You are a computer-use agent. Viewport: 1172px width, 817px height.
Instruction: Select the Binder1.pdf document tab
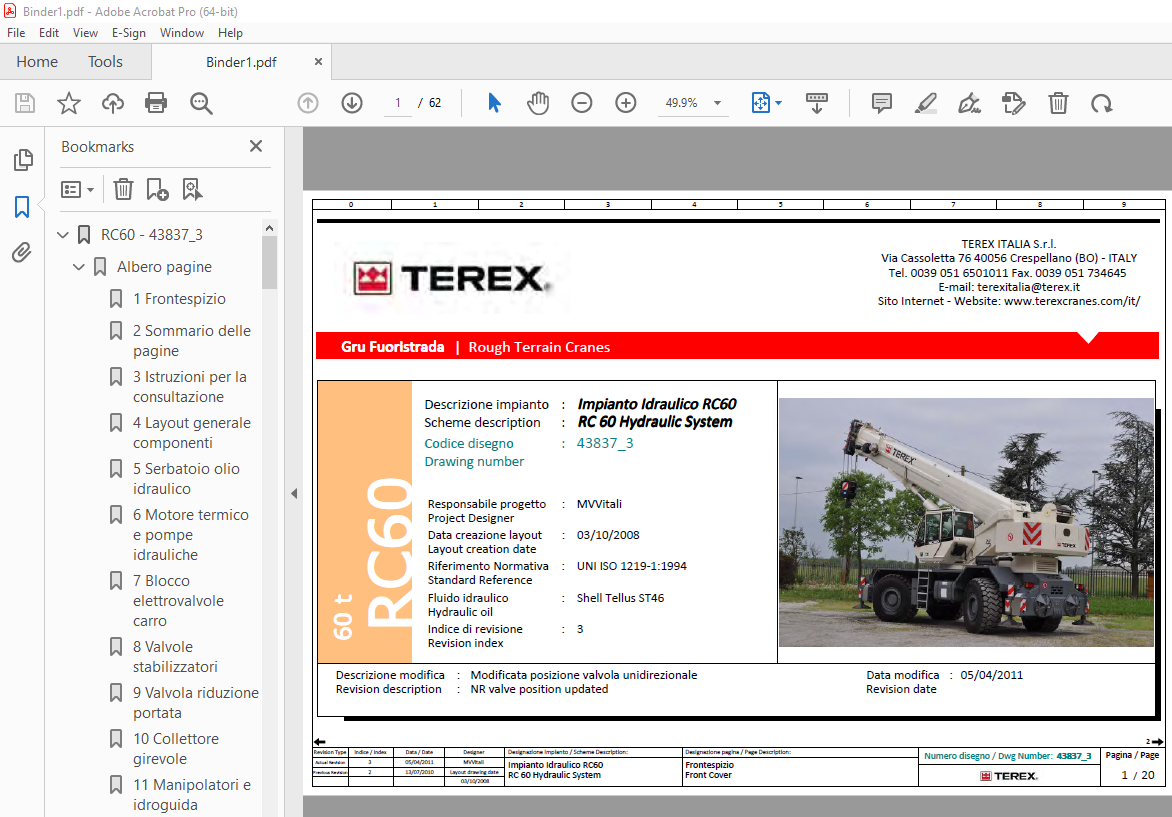(x=241, y=62)
